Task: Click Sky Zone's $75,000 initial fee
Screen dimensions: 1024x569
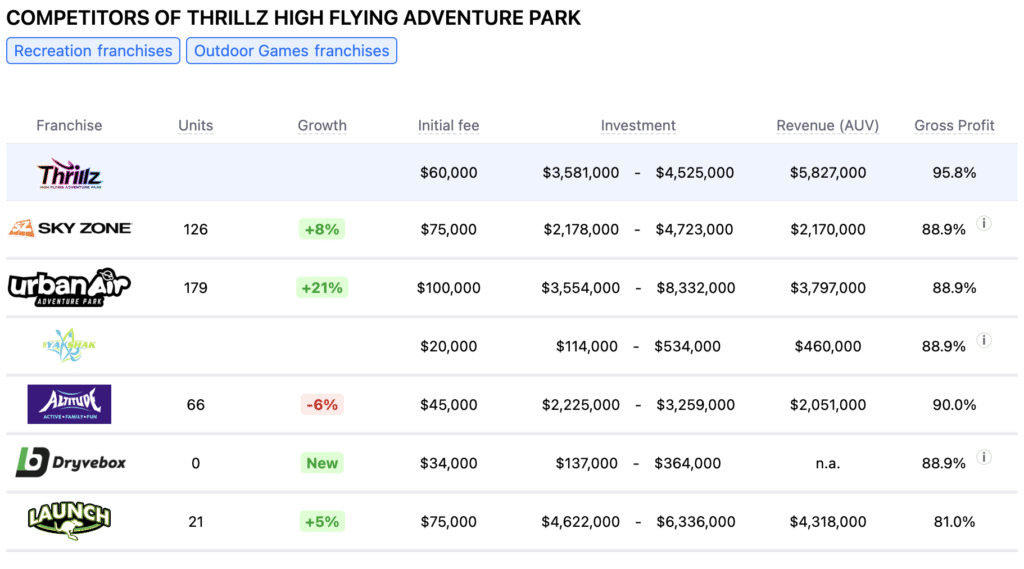Action: tap(449, 229)
